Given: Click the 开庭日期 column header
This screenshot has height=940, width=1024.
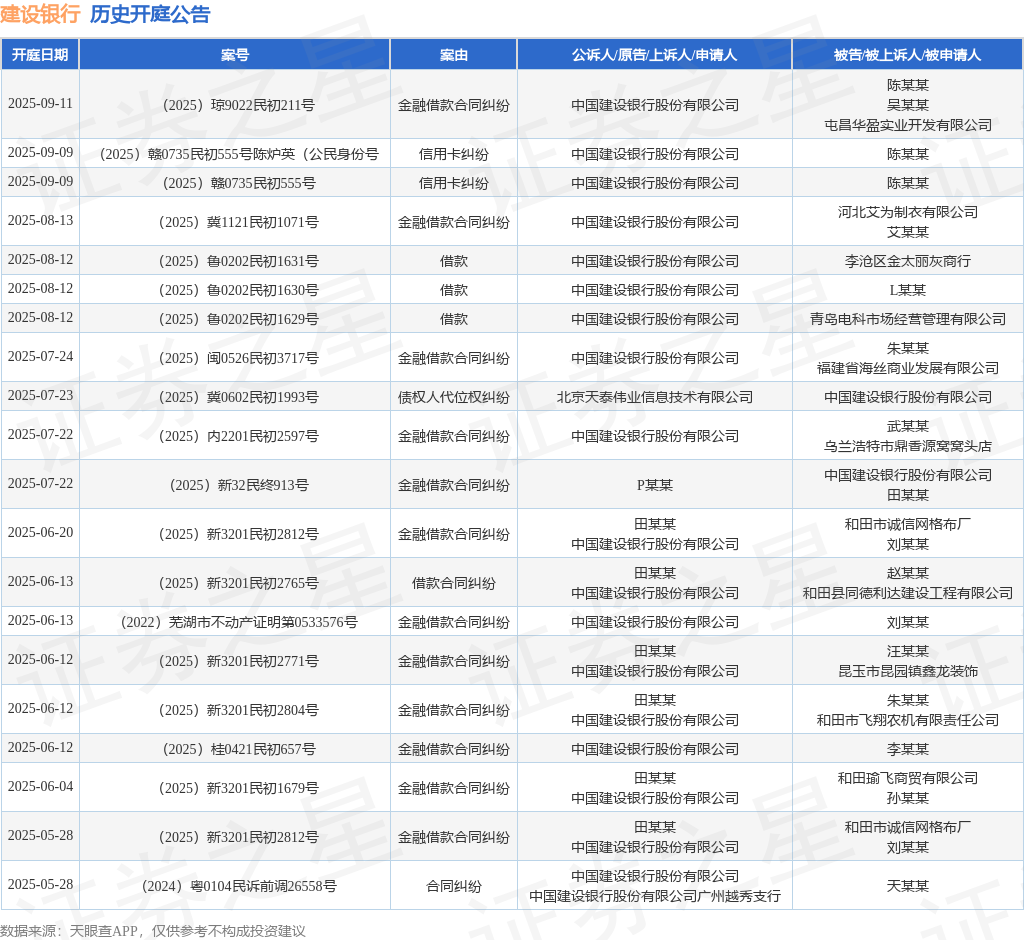Looking at the screenshot, I should pyautogui.click(x=40, y=55).
